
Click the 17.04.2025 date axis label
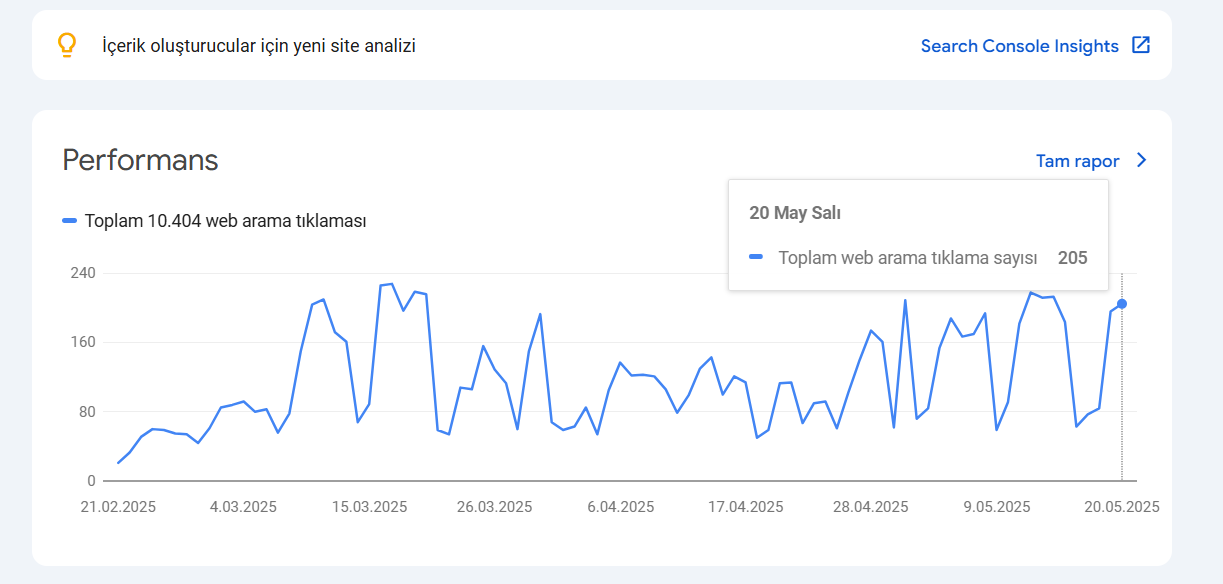(x=745, y=507)
